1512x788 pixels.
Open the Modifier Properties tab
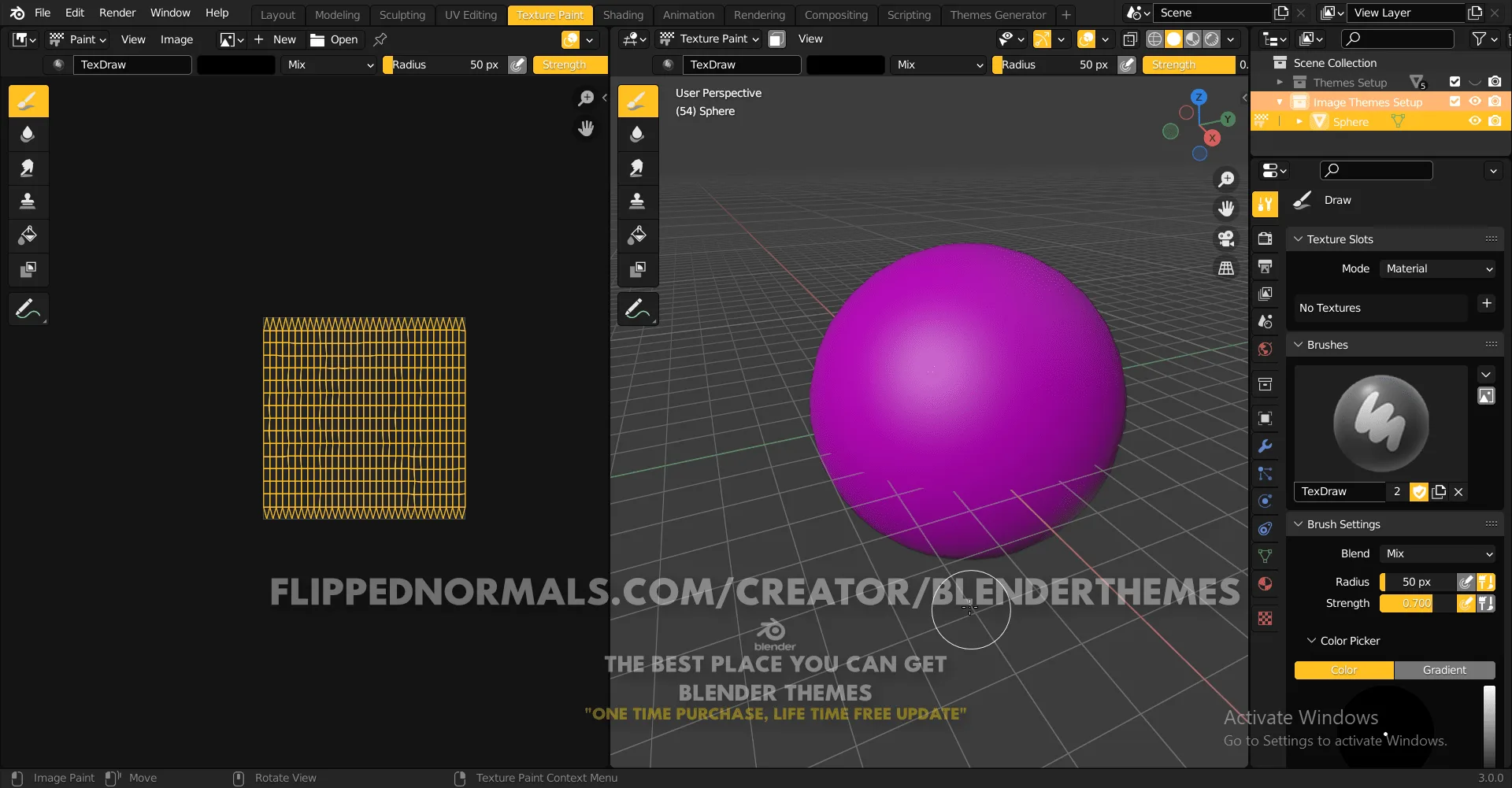(x=1266, y=446)
